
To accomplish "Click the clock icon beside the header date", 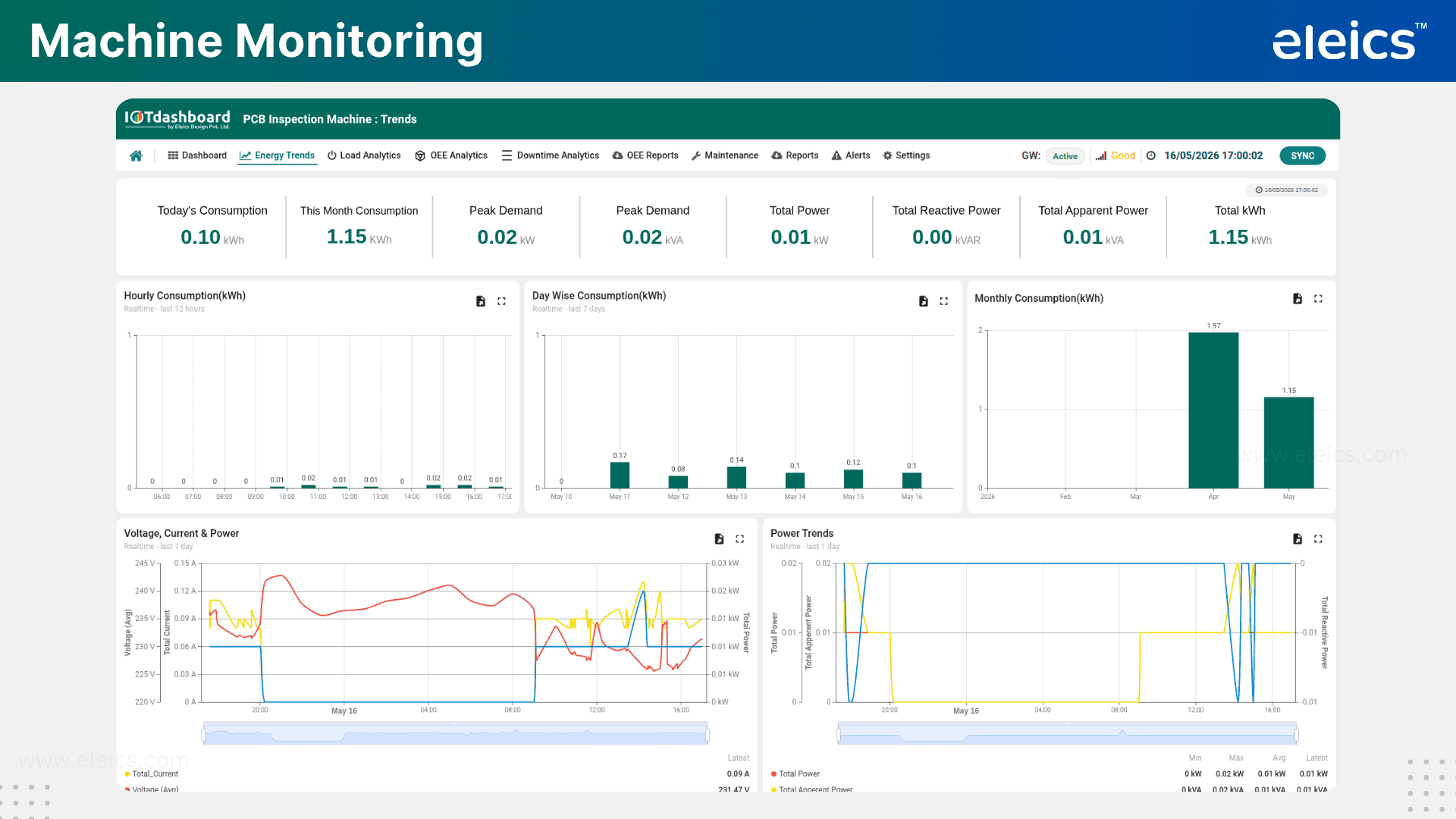I will (1151, 155).
